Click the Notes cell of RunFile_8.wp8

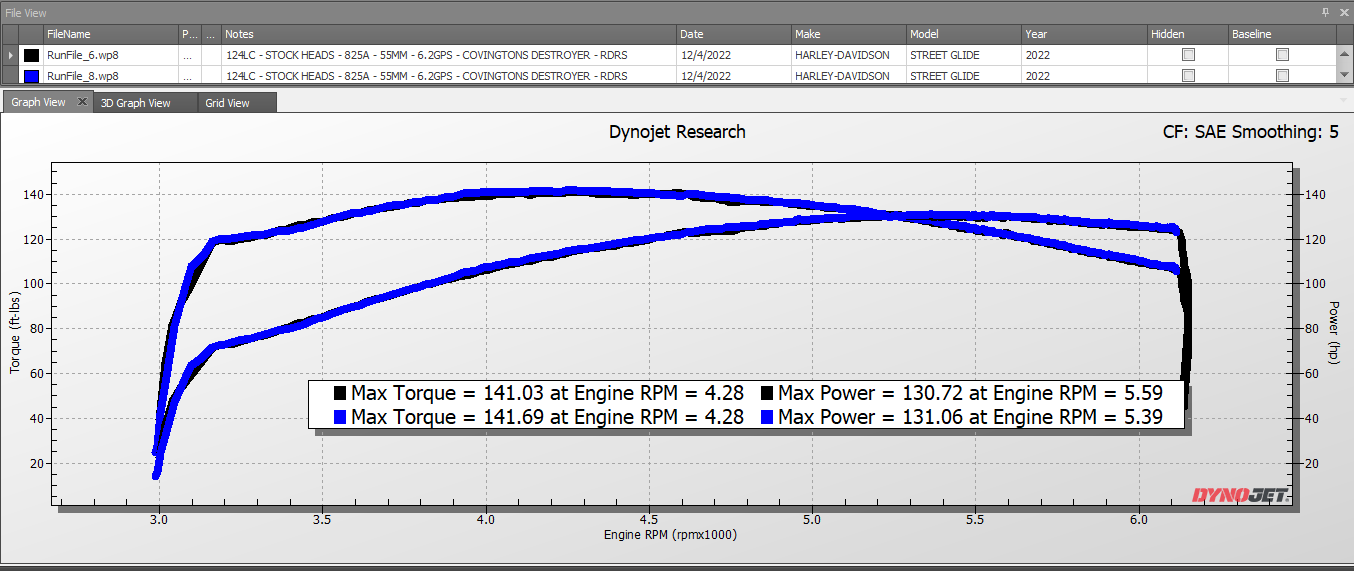click(449, 76)
